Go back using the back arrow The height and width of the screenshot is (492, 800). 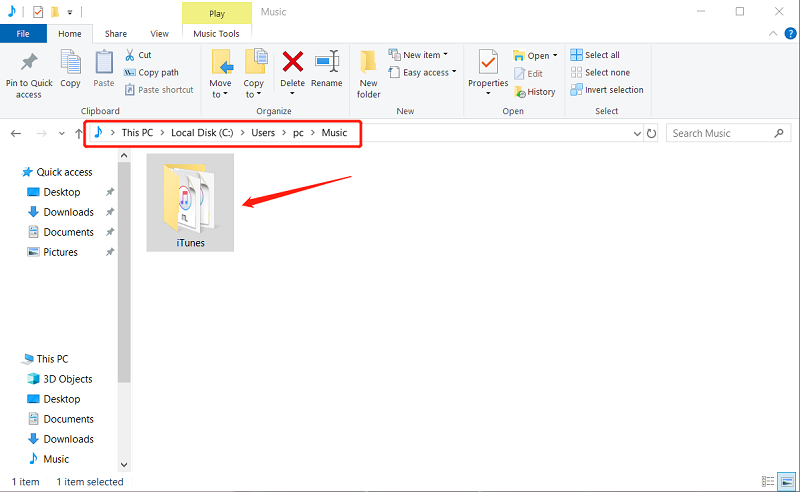pyautogui.click(x=16, y=134)
